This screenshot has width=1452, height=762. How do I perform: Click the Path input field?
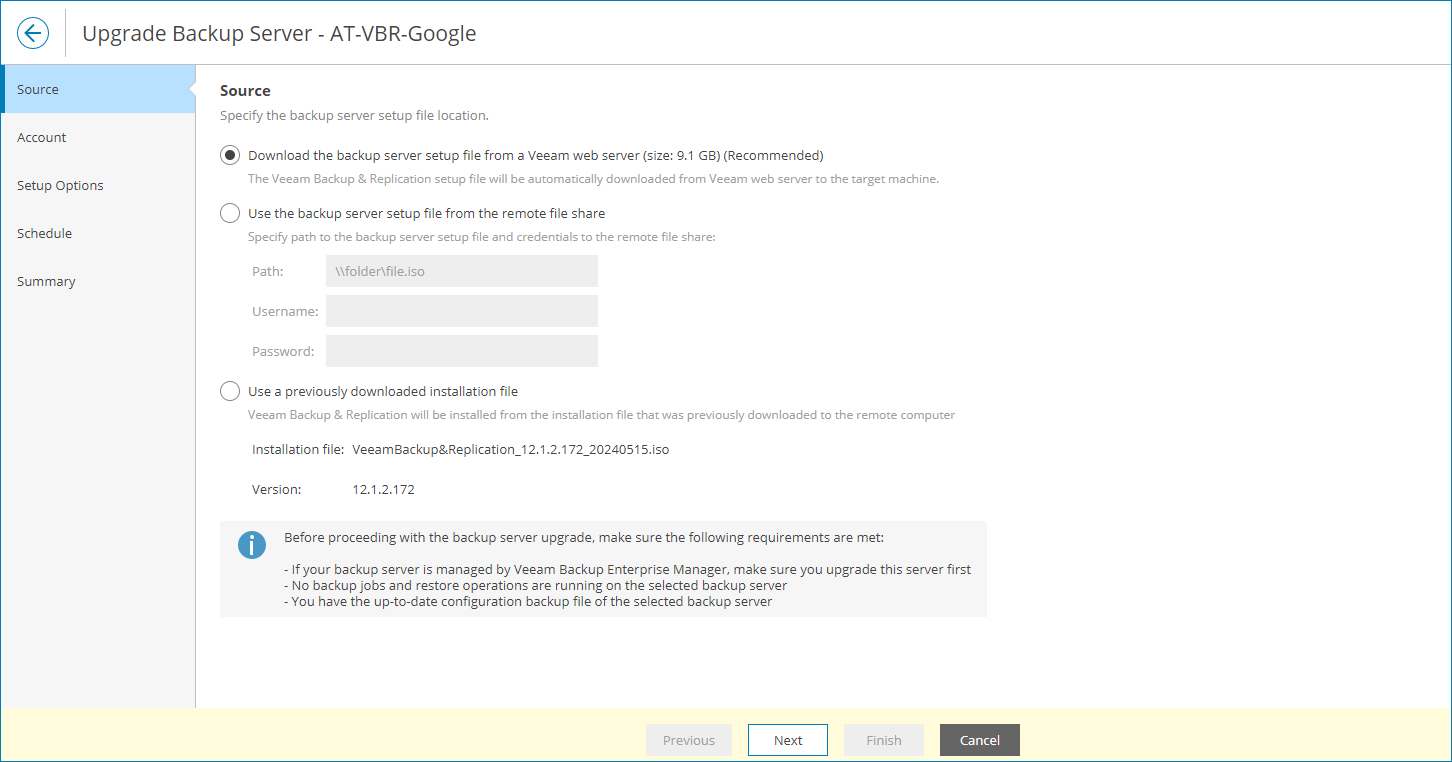tap(461, 270)
